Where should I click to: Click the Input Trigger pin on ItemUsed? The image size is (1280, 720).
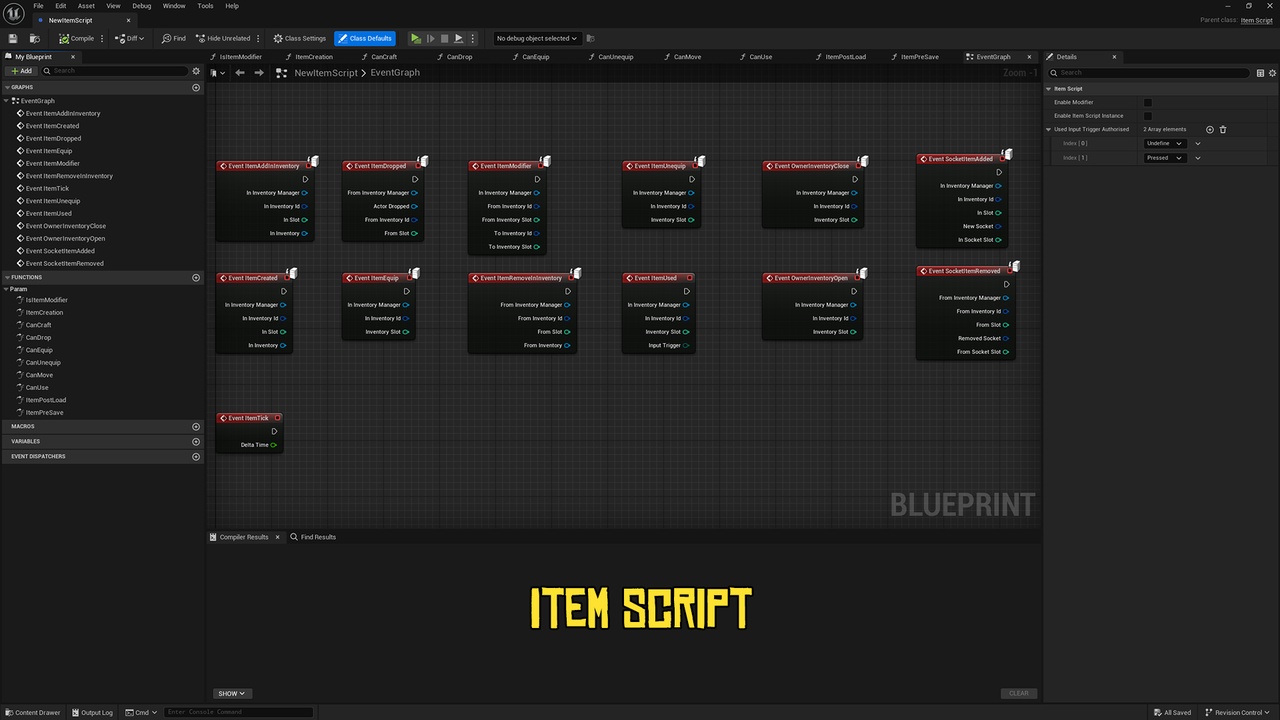pyautogui.click(x=686, y=345)
